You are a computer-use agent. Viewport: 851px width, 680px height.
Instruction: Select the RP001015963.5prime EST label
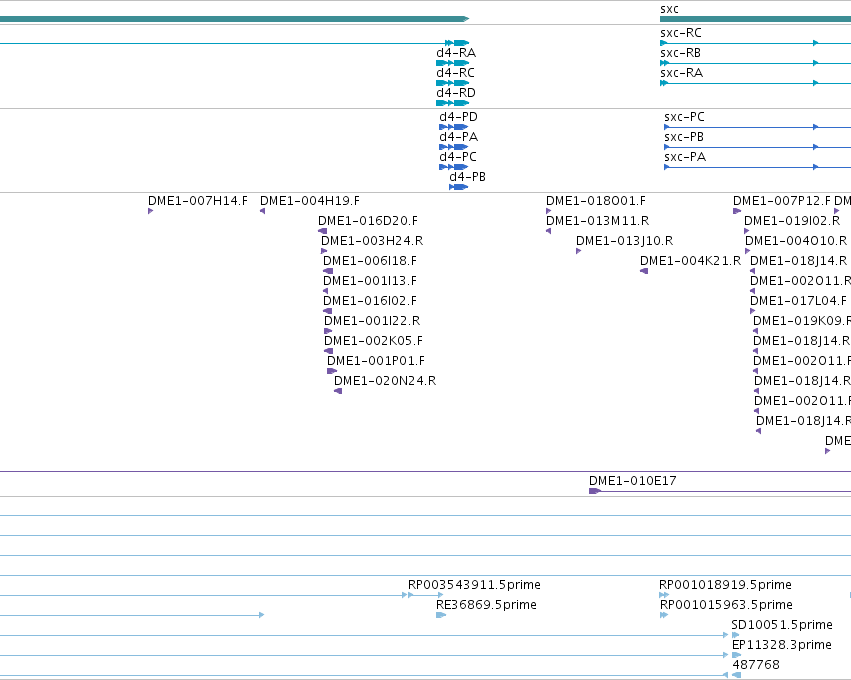726,606
